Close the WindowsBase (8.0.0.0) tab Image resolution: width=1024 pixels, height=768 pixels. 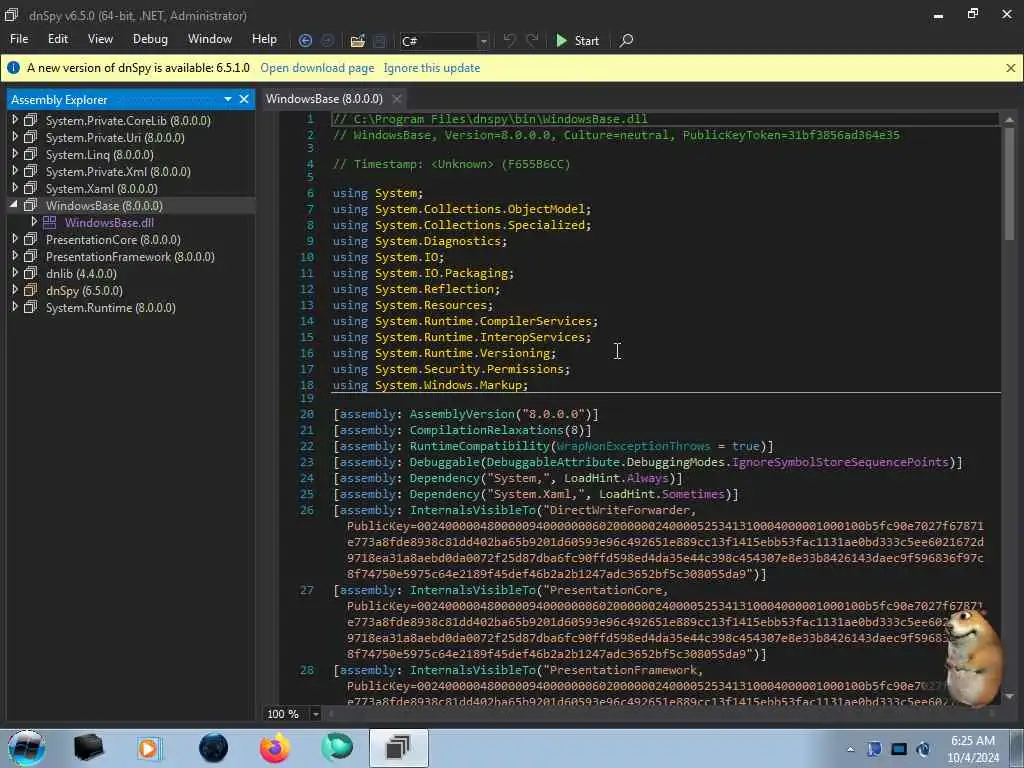(396, 99)
